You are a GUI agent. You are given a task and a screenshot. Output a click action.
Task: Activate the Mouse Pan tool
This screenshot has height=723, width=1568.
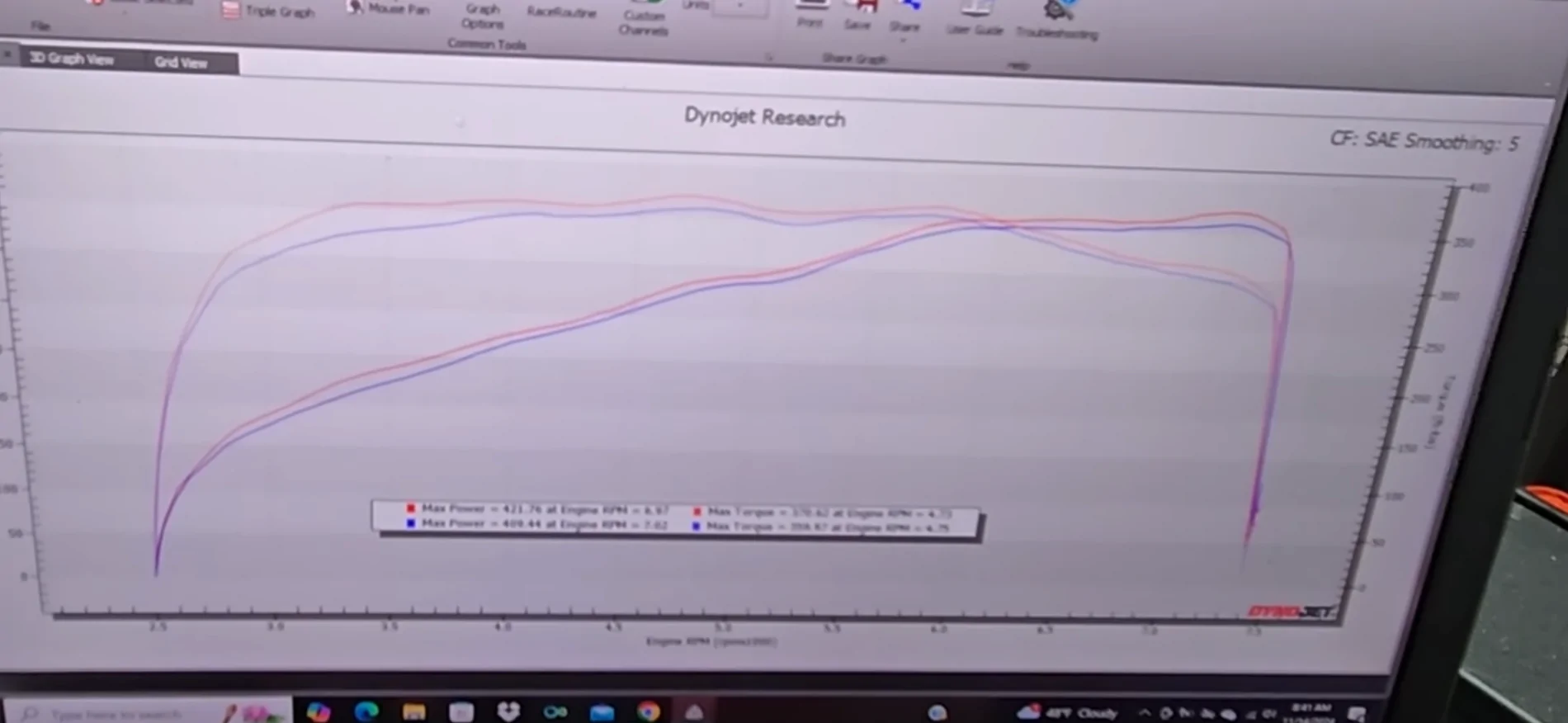[x=387, y=8]
